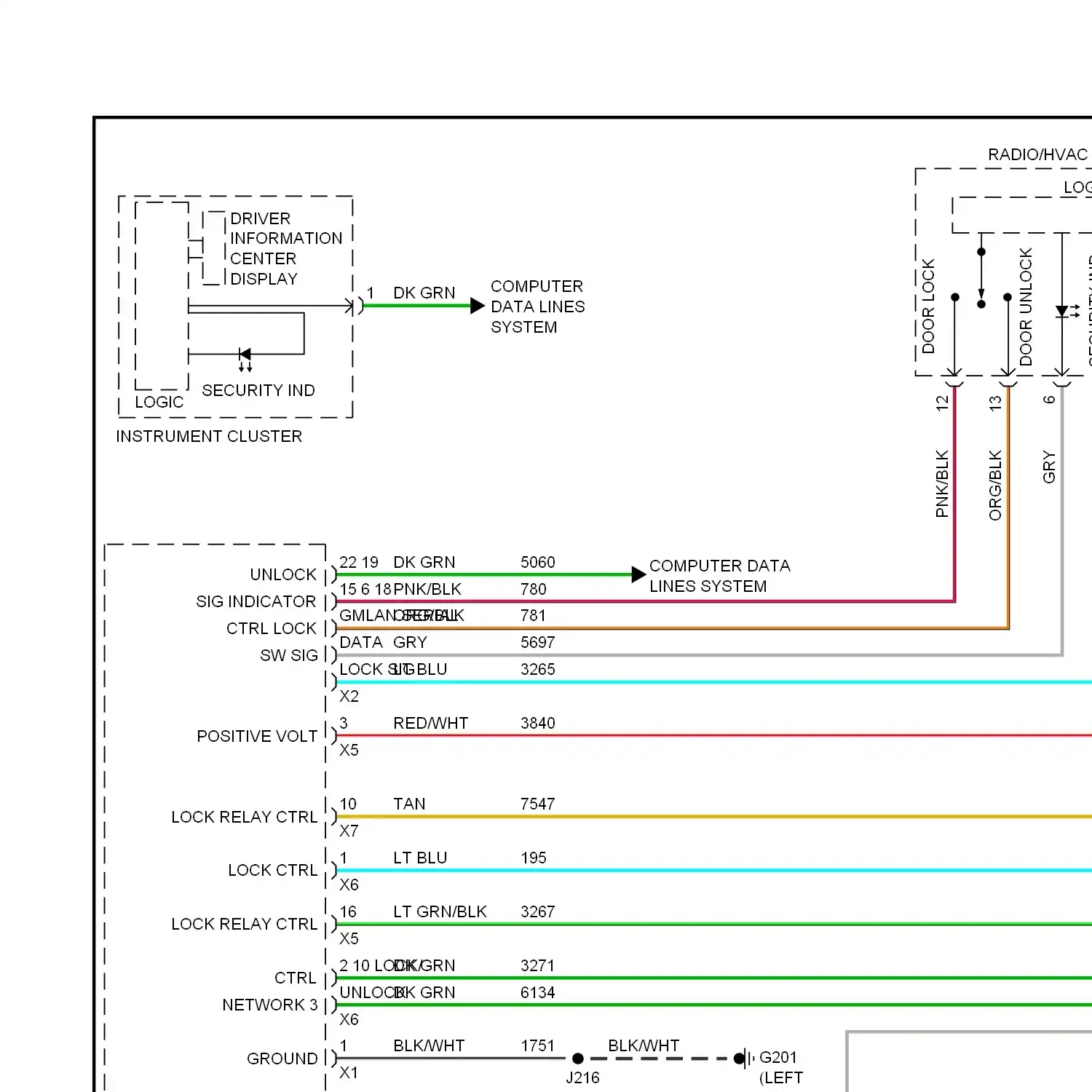The image size is (1092, 1092).
Task: Select the TAN wire color label
Action: (x=409, y=804)
